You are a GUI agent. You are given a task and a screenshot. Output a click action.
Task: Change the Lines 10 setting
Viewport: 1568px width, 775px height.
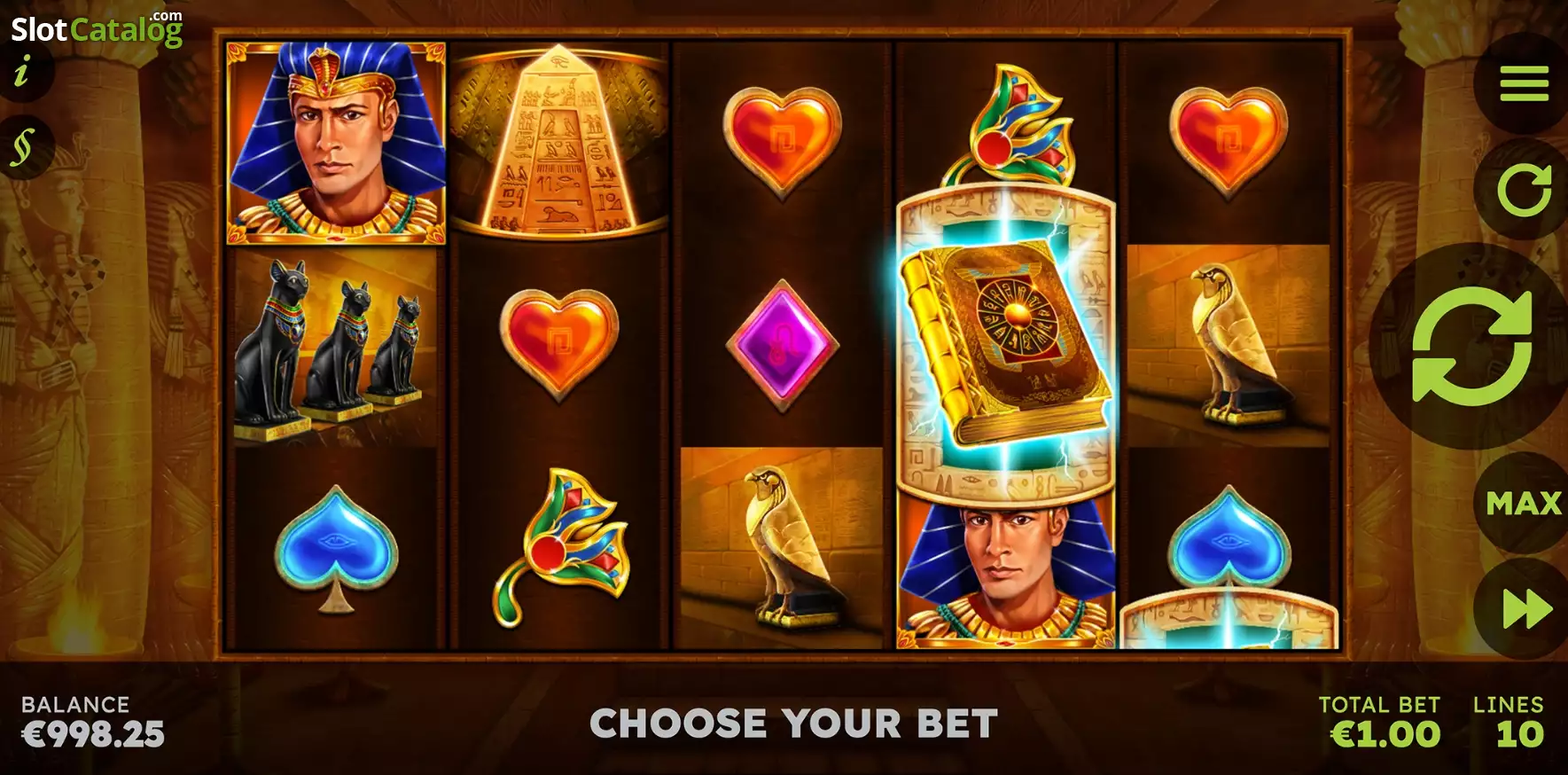[x=1520, y=734]
